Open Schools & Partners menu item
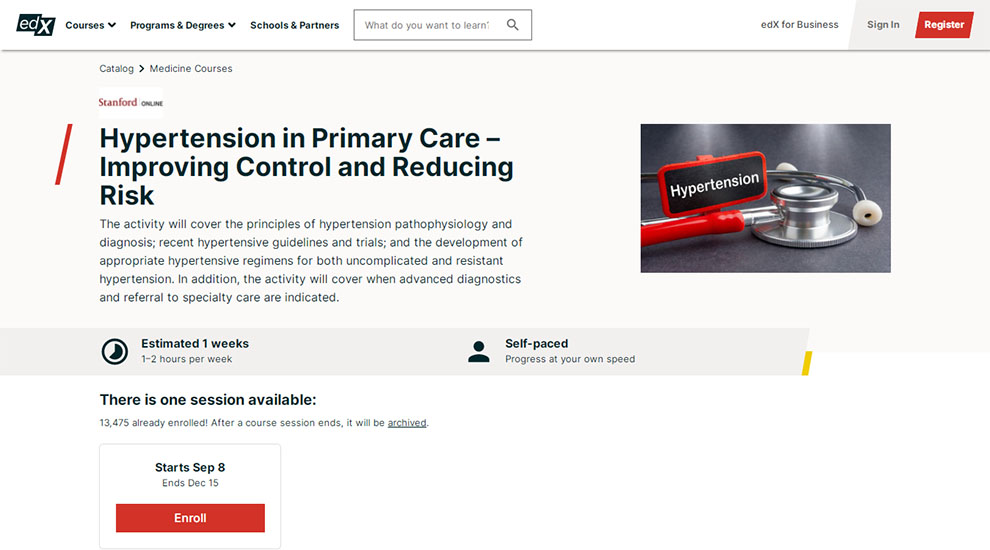 (294, 25)
